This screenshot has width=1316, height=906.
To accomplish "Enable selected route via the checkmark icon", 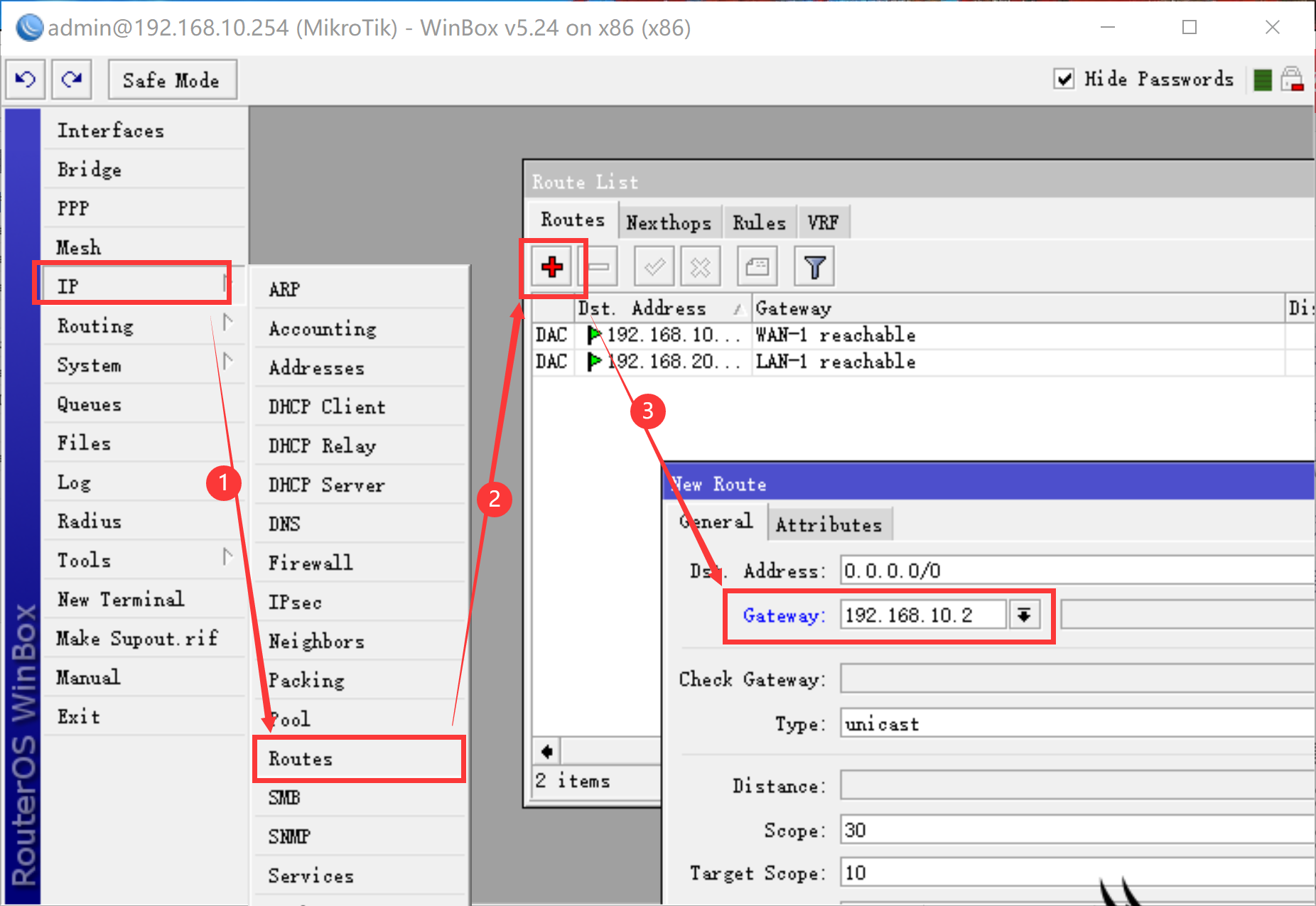I will (653, 266).
